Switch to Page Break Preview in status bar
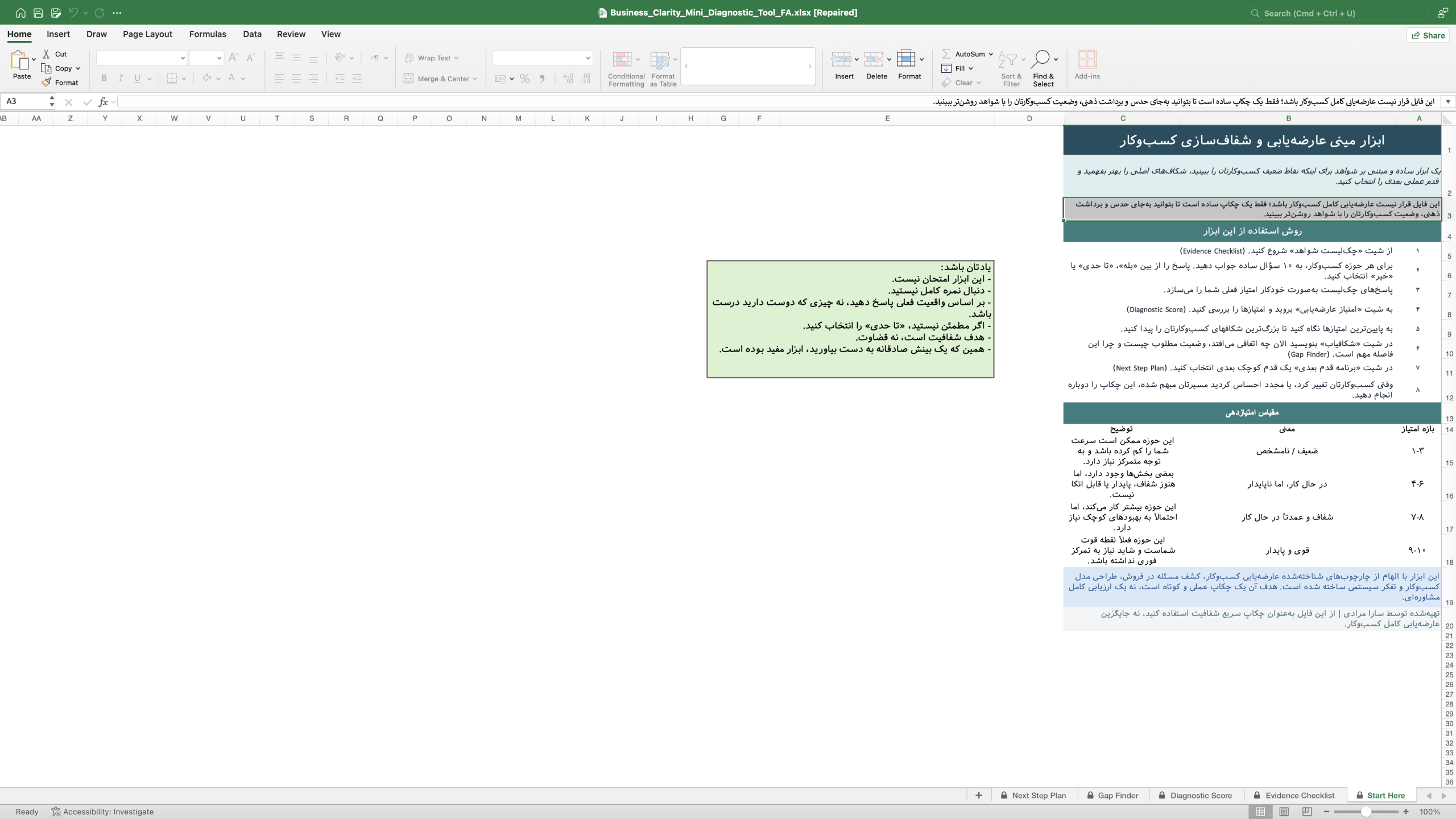 tap(1307, 812)
